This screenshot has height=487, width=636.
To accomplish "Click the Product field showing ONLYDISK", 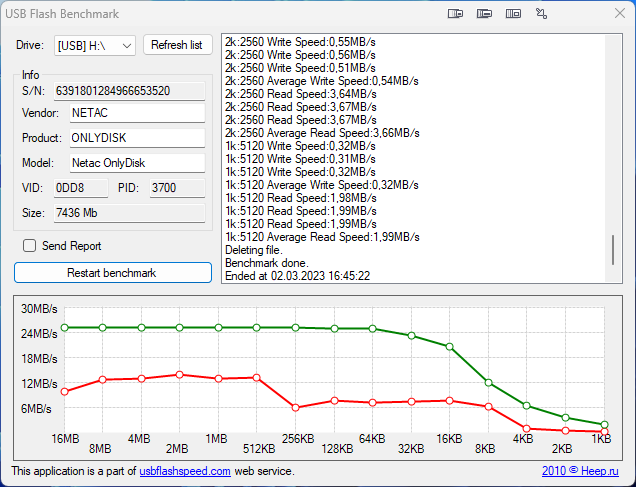I will (136, 138).
